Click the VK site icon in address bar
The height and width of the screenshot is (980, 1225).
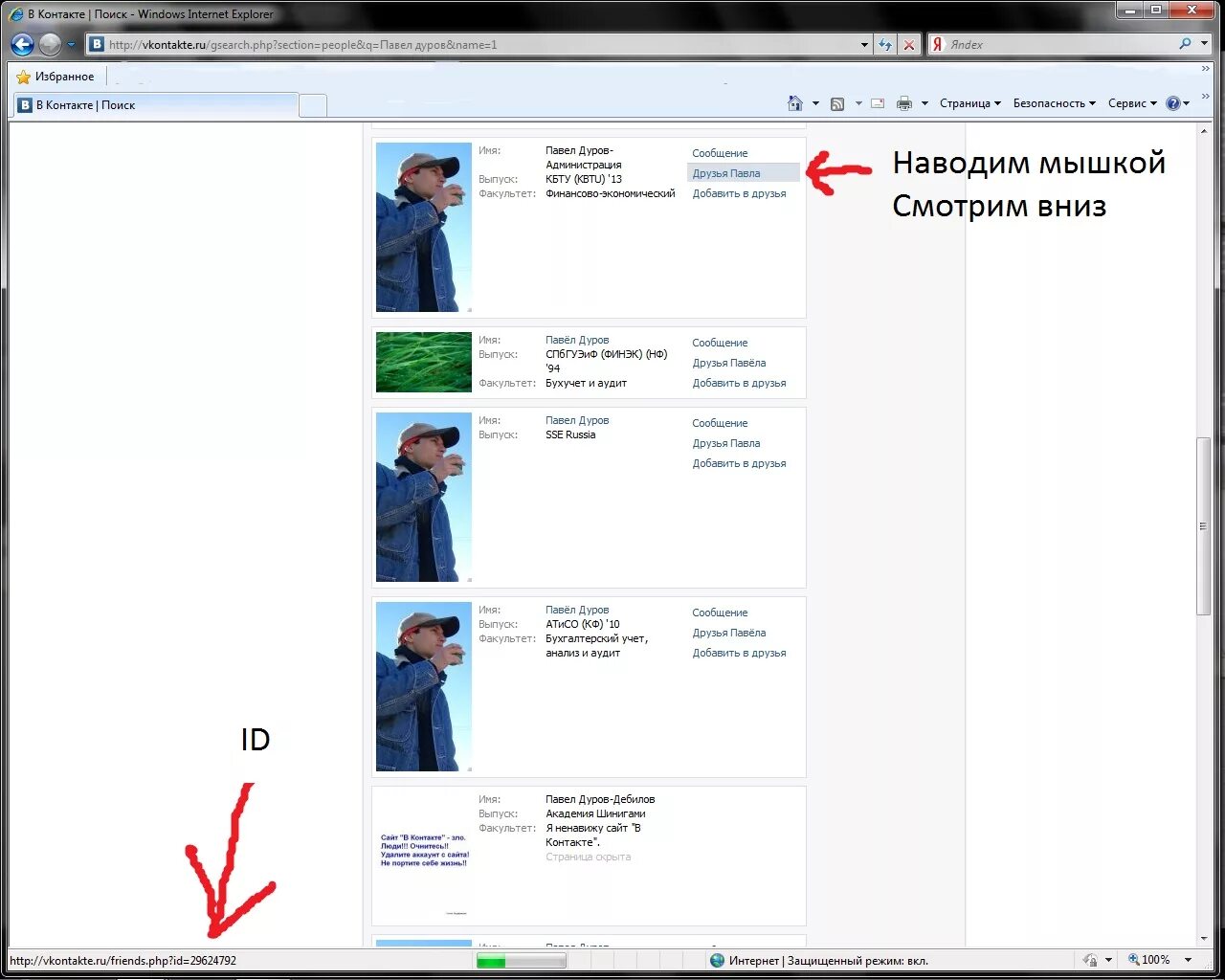click(x=97, y=44)
